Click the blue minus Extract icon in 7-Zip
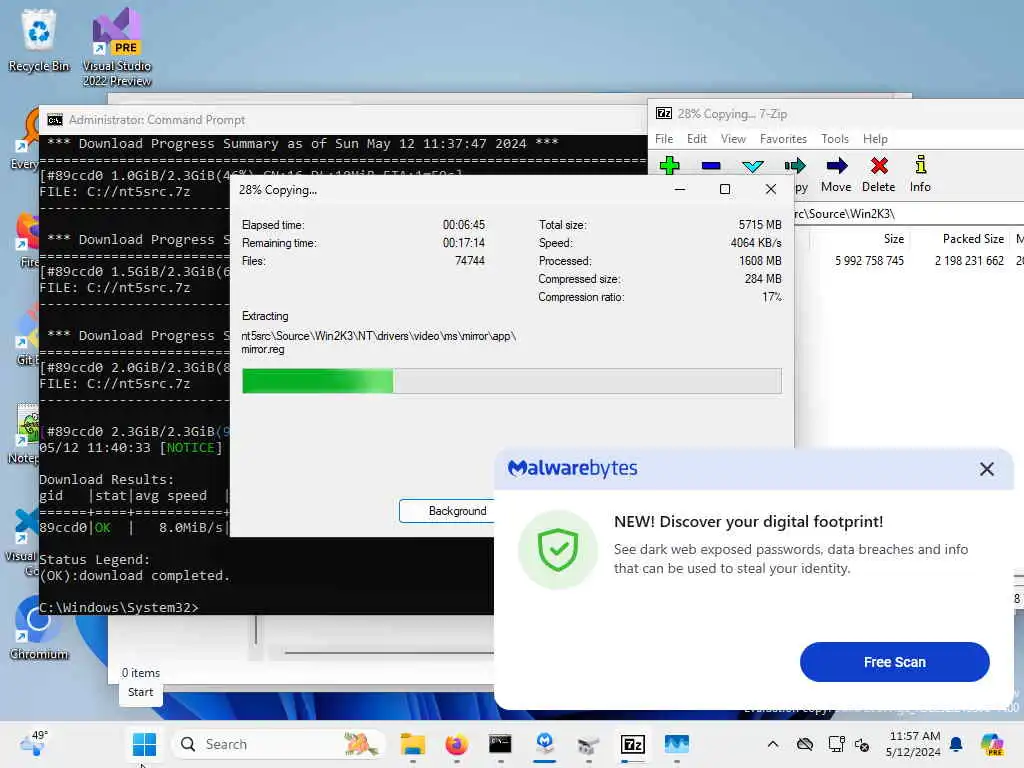 (x=711, y=166)
